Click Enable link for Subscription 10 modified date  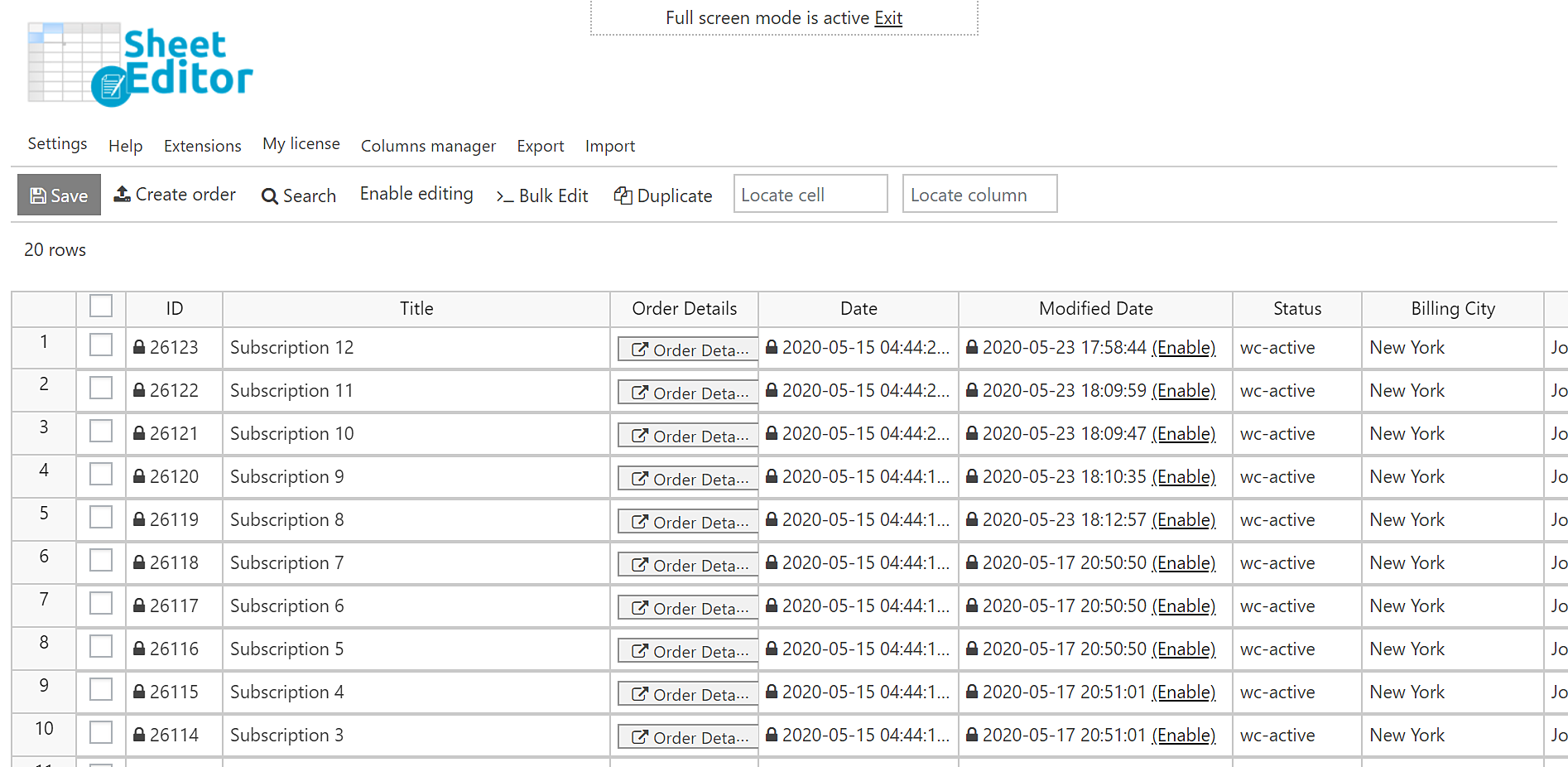pos(1183,434)
